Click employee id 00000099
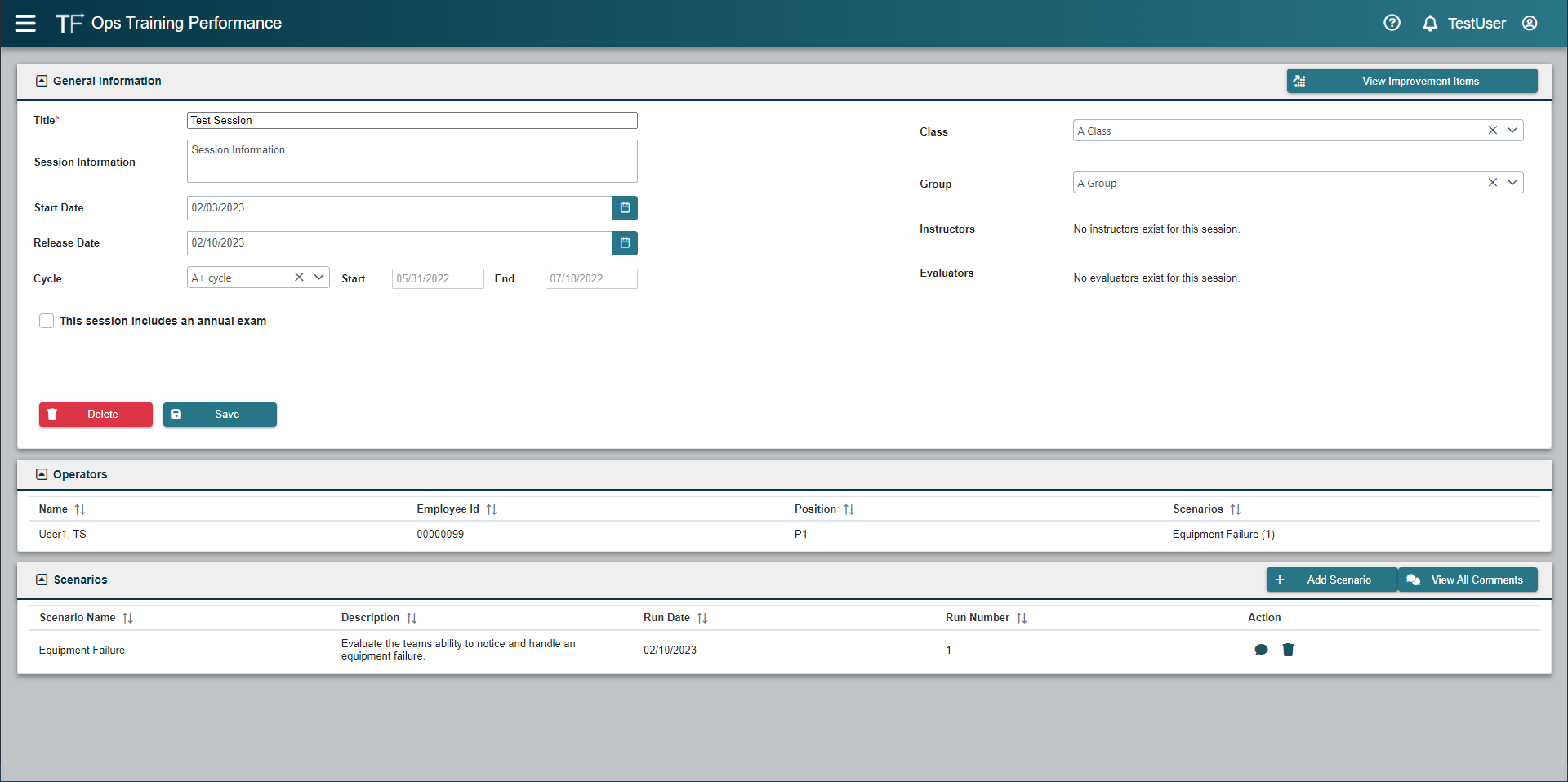 pos(440,535)
